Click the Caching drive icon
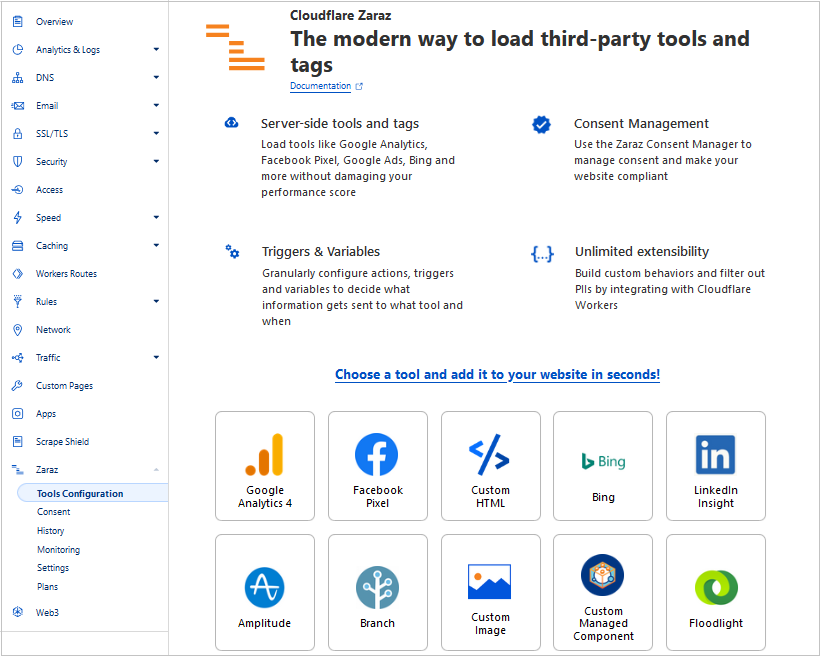Image resolution: width=820 pixels, height=656 pixels. click(18, 245)
